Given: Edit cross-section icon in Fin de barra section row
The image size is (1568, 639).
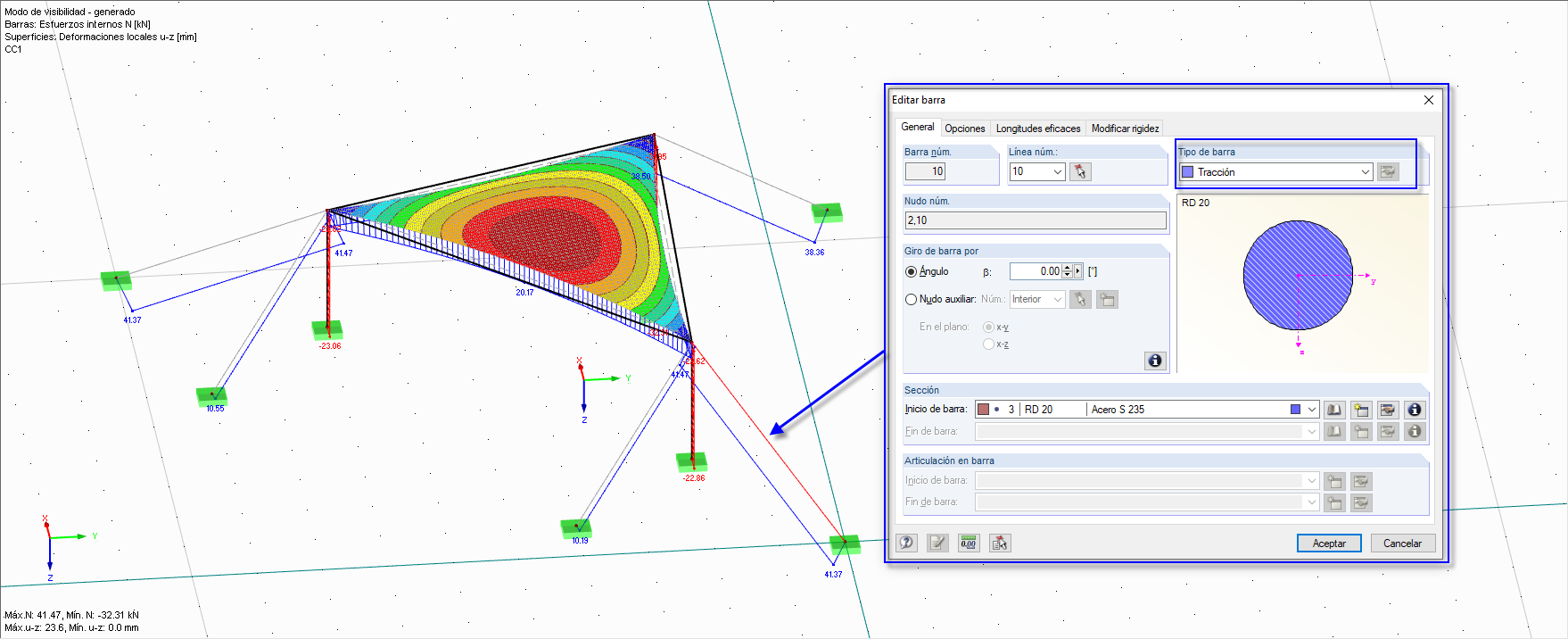Looking at the screenshot, I should point(1388,431).
